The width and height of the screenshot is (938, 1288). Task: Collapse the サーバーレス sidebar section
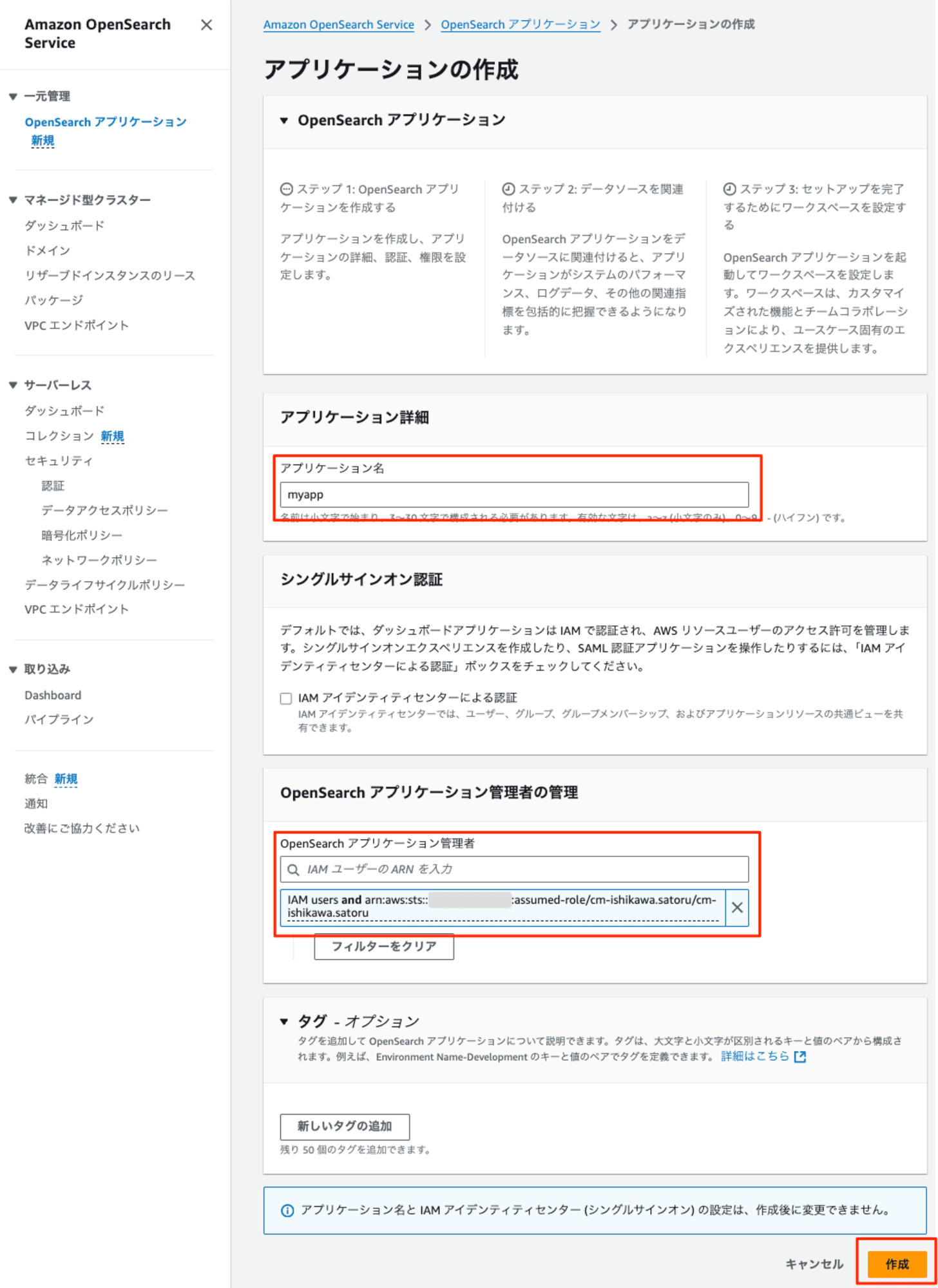tap(13, 385)
